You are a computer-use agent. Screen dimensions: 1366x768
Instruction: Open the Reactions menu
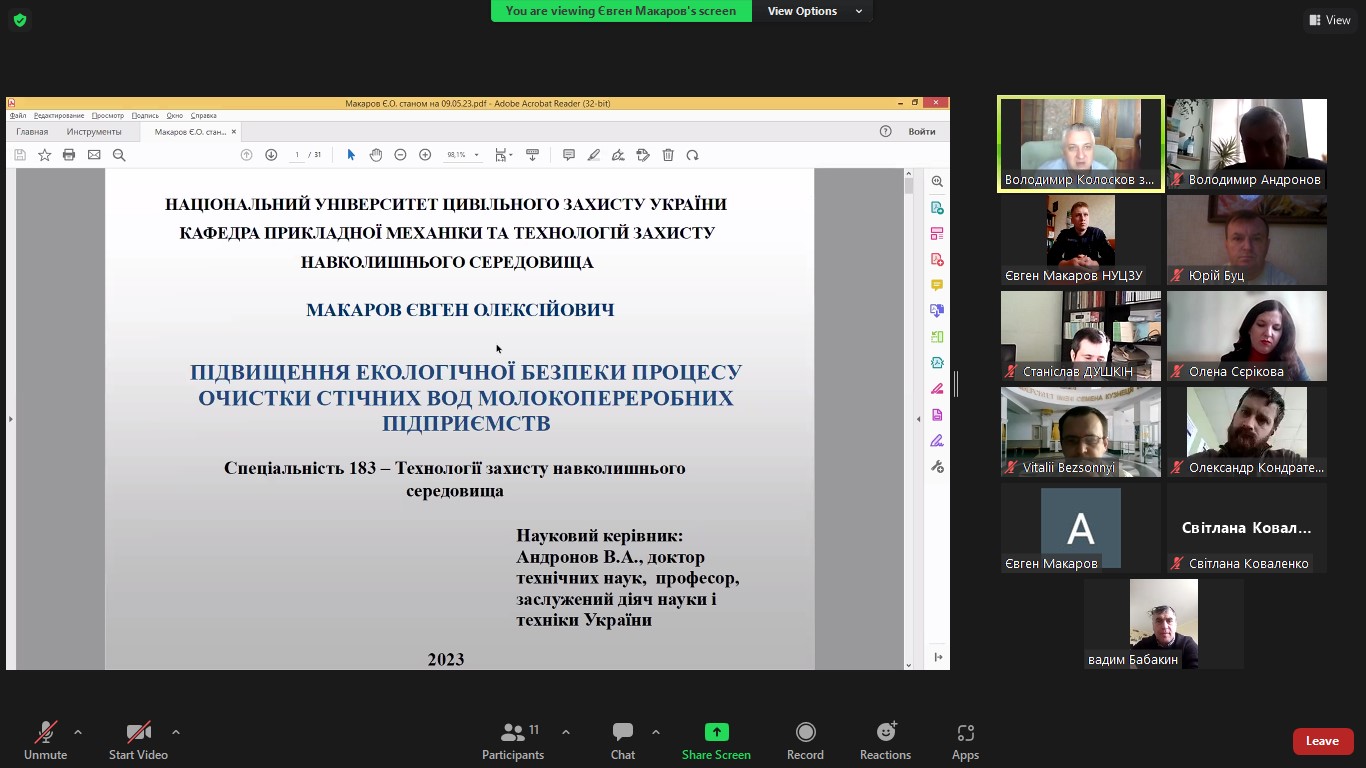pos(885,741)
